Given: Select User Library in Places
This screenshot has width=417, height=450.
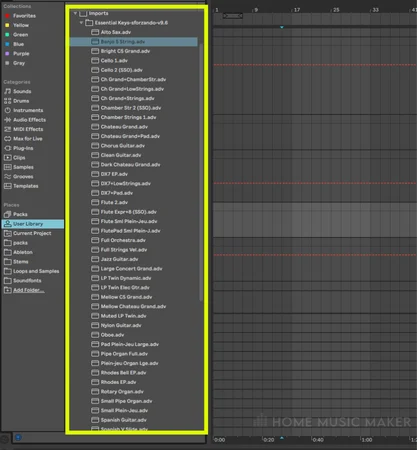Looking at the screenshot, I should click(x=33, y=224).
